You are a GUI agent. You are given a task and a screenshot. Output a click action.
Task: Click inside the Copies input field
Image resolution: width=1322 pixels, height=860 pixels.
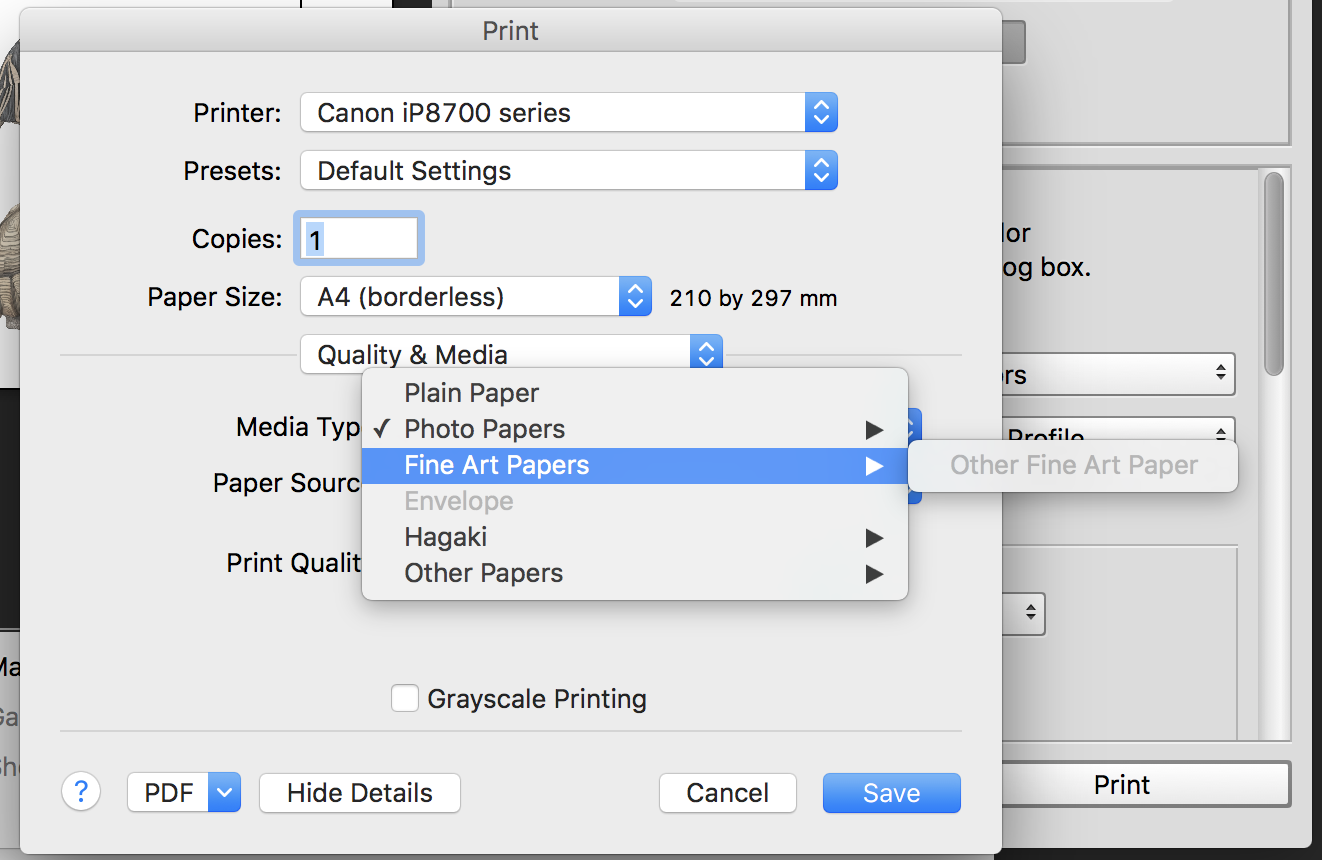pyautogui.click(x=357, y=238)
